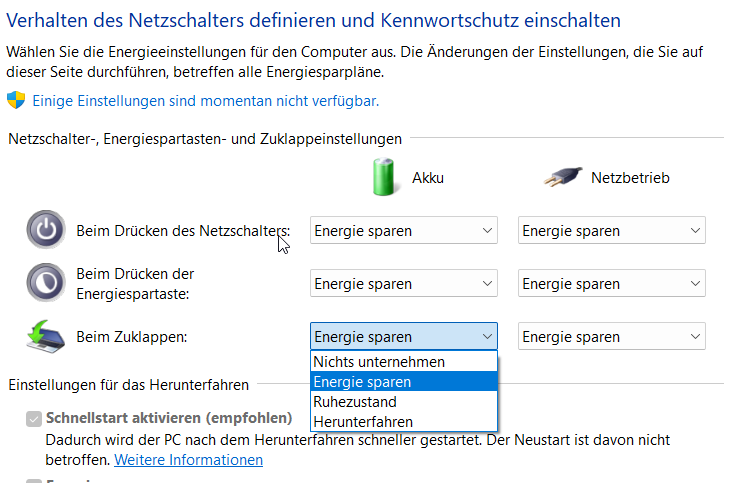Open the Weitere Informationen link

pos(188,460)
